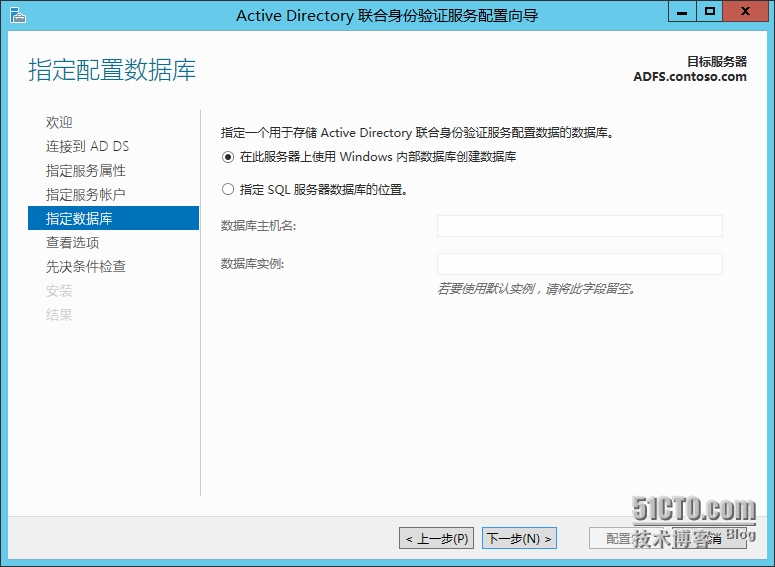The width and height of the screenshot is (775, 567).
Task: Close the configuration wizard window
Action: click(746, 12)
